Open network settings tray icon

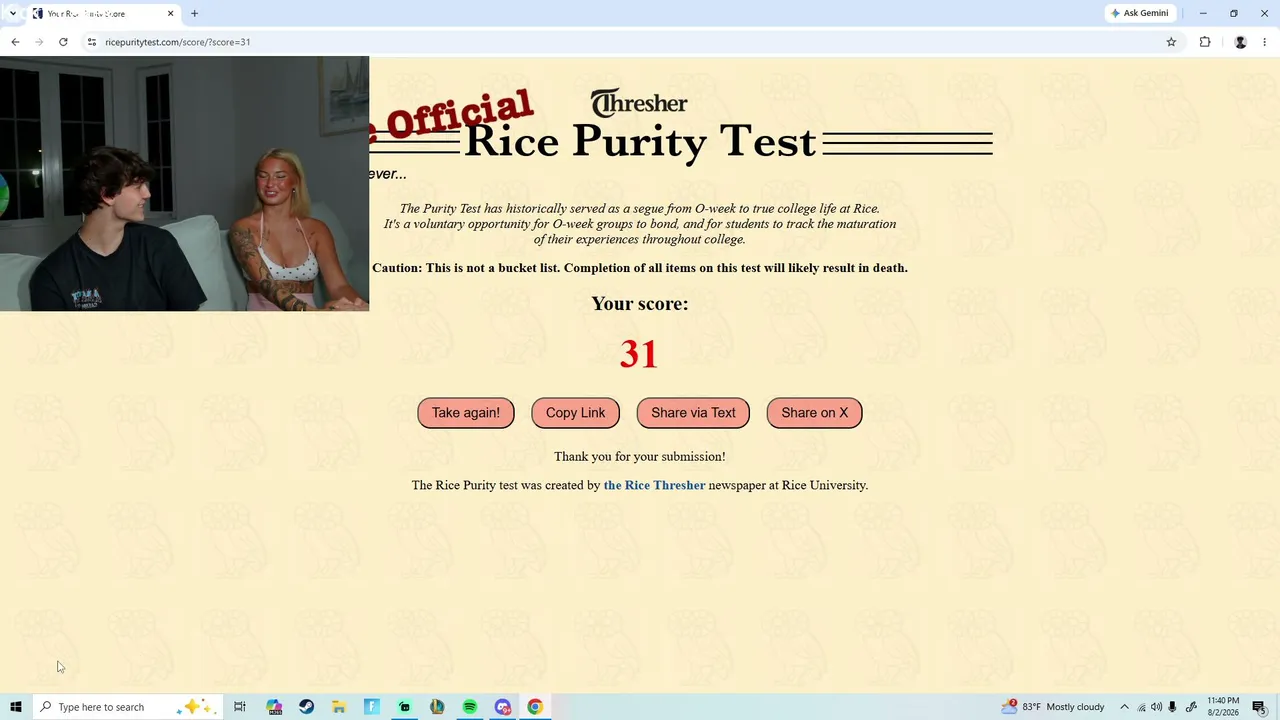click(1141, 707)
